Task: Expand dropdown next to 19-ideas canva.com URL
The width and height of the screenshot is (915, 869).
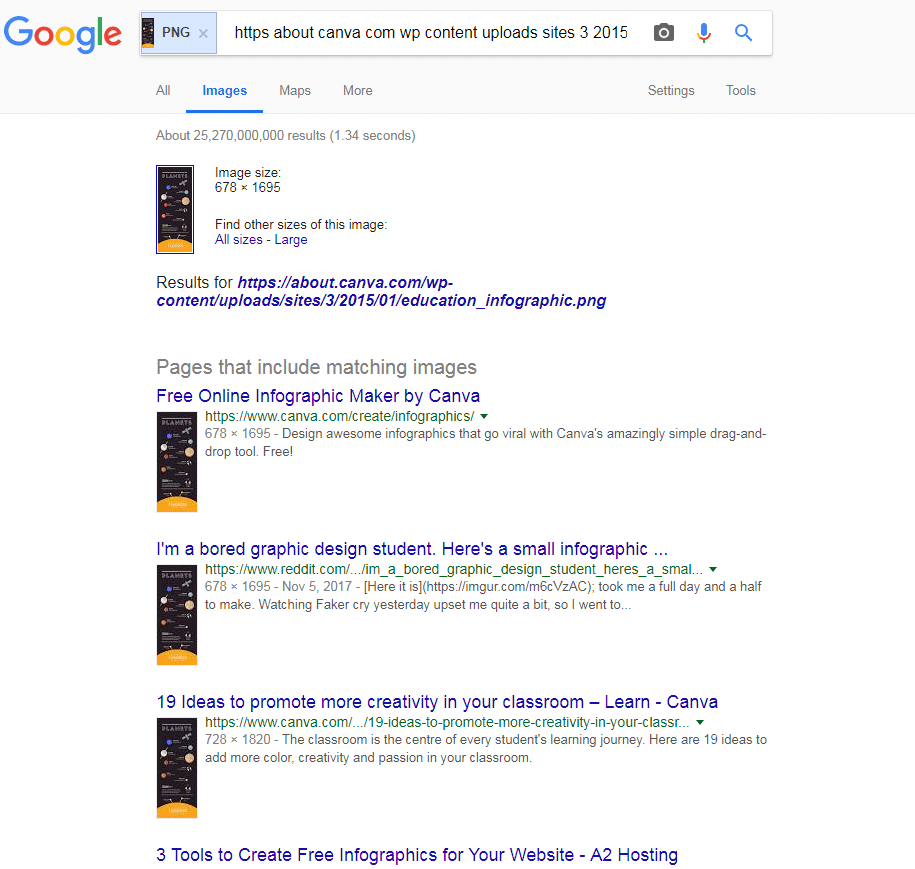Action: pyautogui.click(x=700, y=723)
